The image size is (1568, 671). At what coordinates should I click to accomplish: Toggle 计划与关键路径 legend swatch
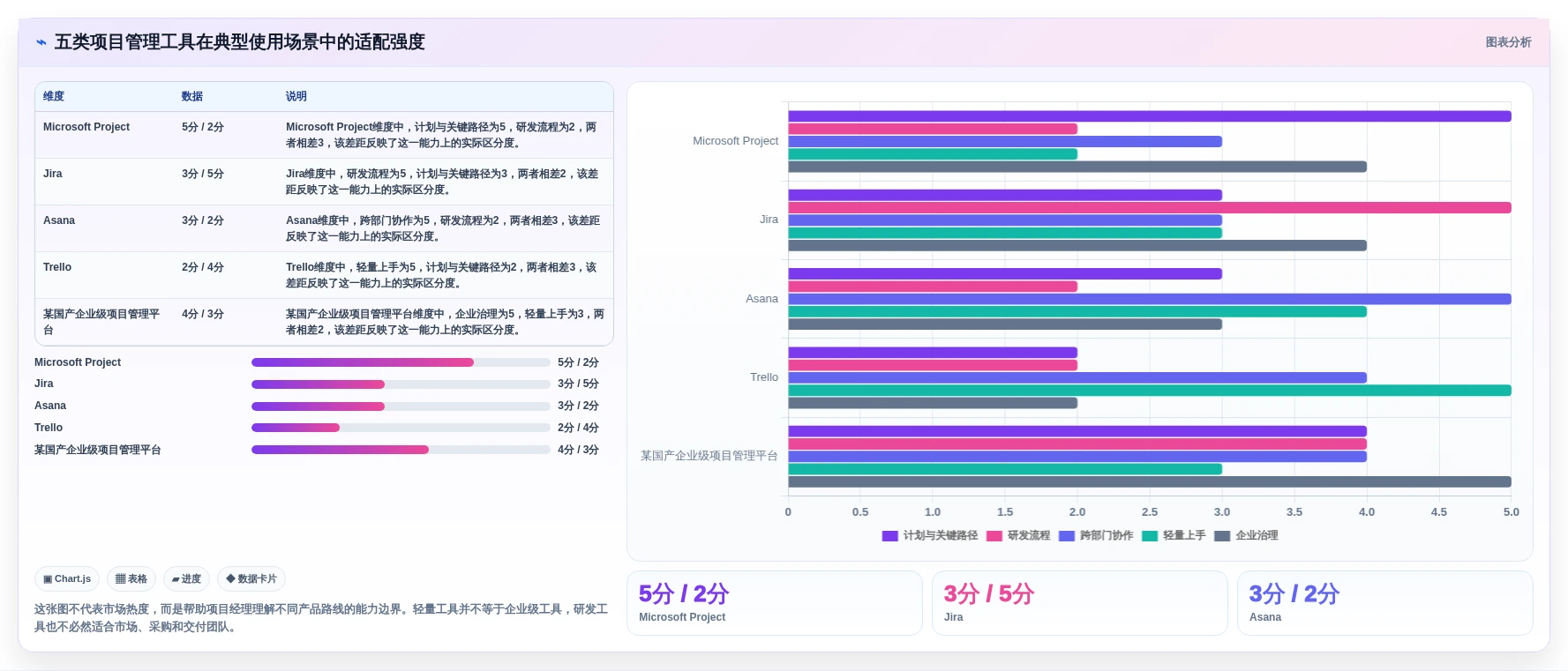click(x=889, y=536)
